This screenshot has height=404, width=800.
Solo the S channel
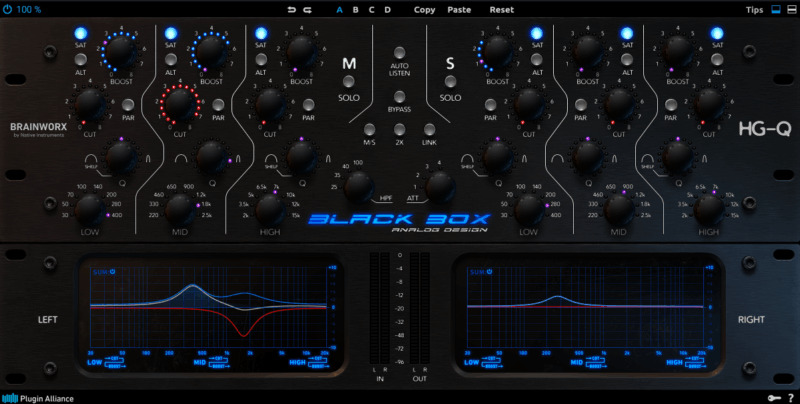coord(450,82)
